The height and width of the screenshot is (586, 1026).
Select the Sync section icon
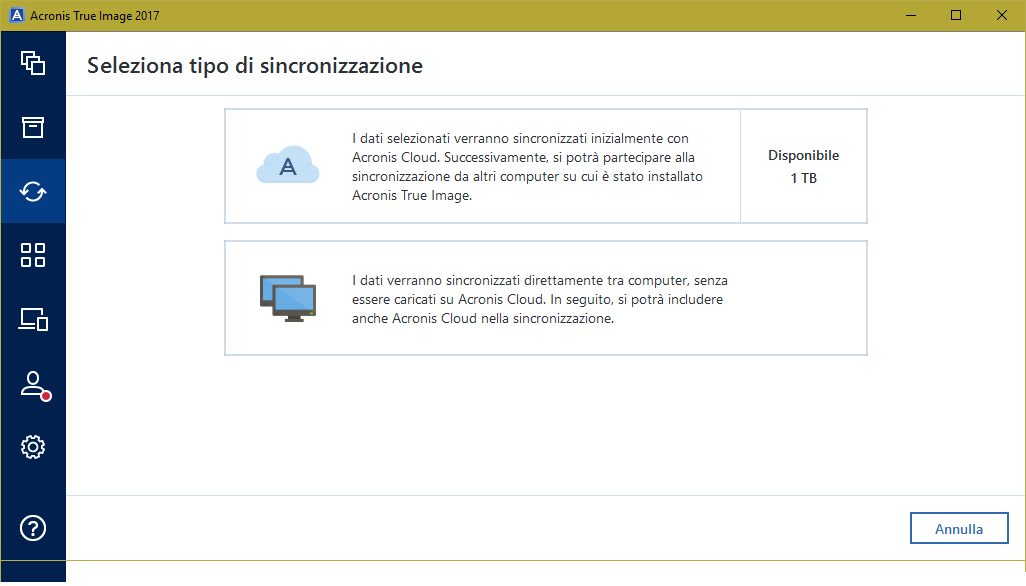[x=33, y=191]
